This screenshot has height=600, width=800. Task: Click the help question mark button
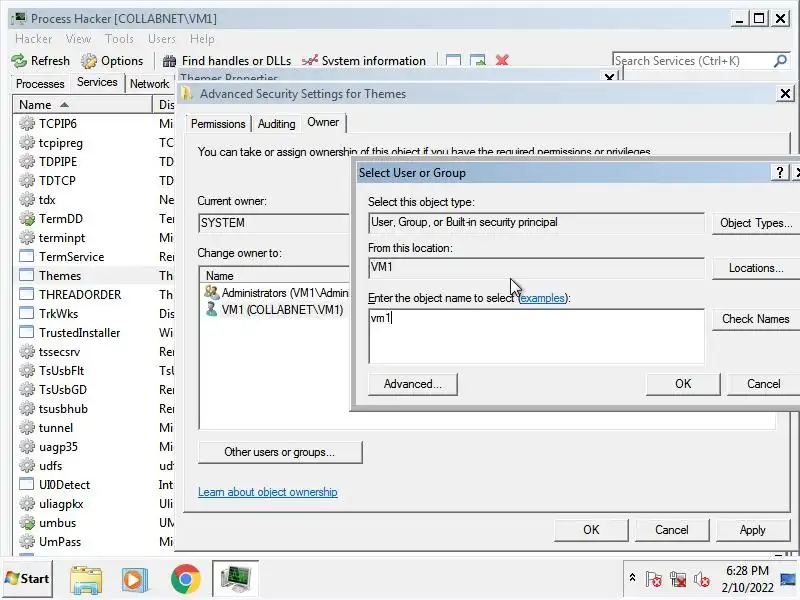click(780, 172)
